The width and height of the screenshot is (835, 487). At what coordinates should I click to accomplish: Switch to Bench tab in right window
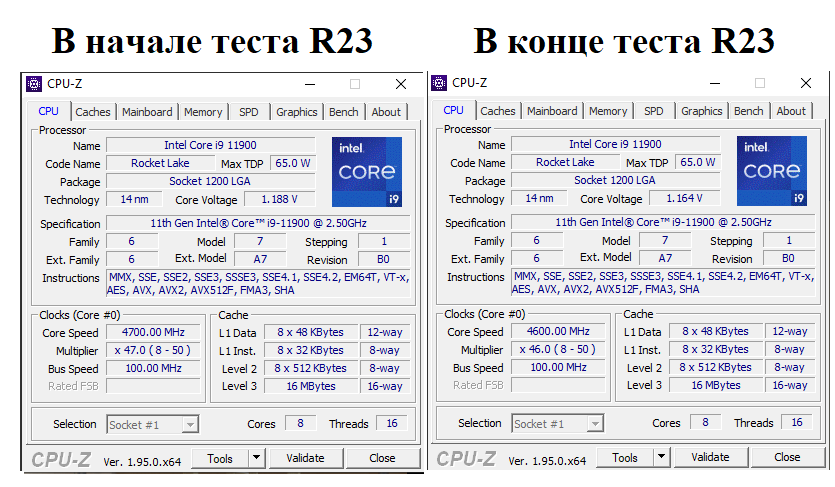click(749, 111)
